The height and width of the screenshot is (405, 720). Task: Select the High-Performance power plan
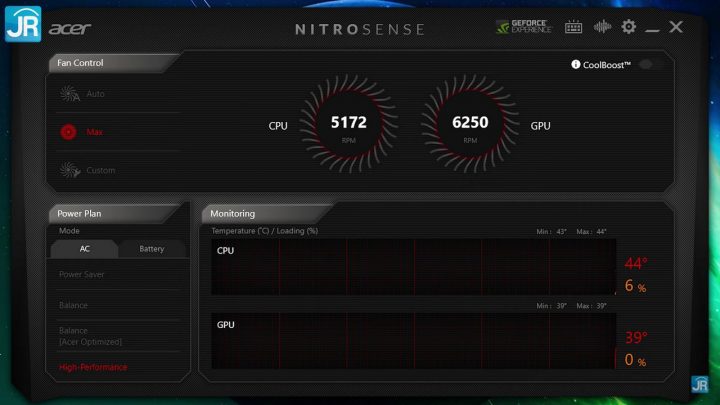click(93, 367)
